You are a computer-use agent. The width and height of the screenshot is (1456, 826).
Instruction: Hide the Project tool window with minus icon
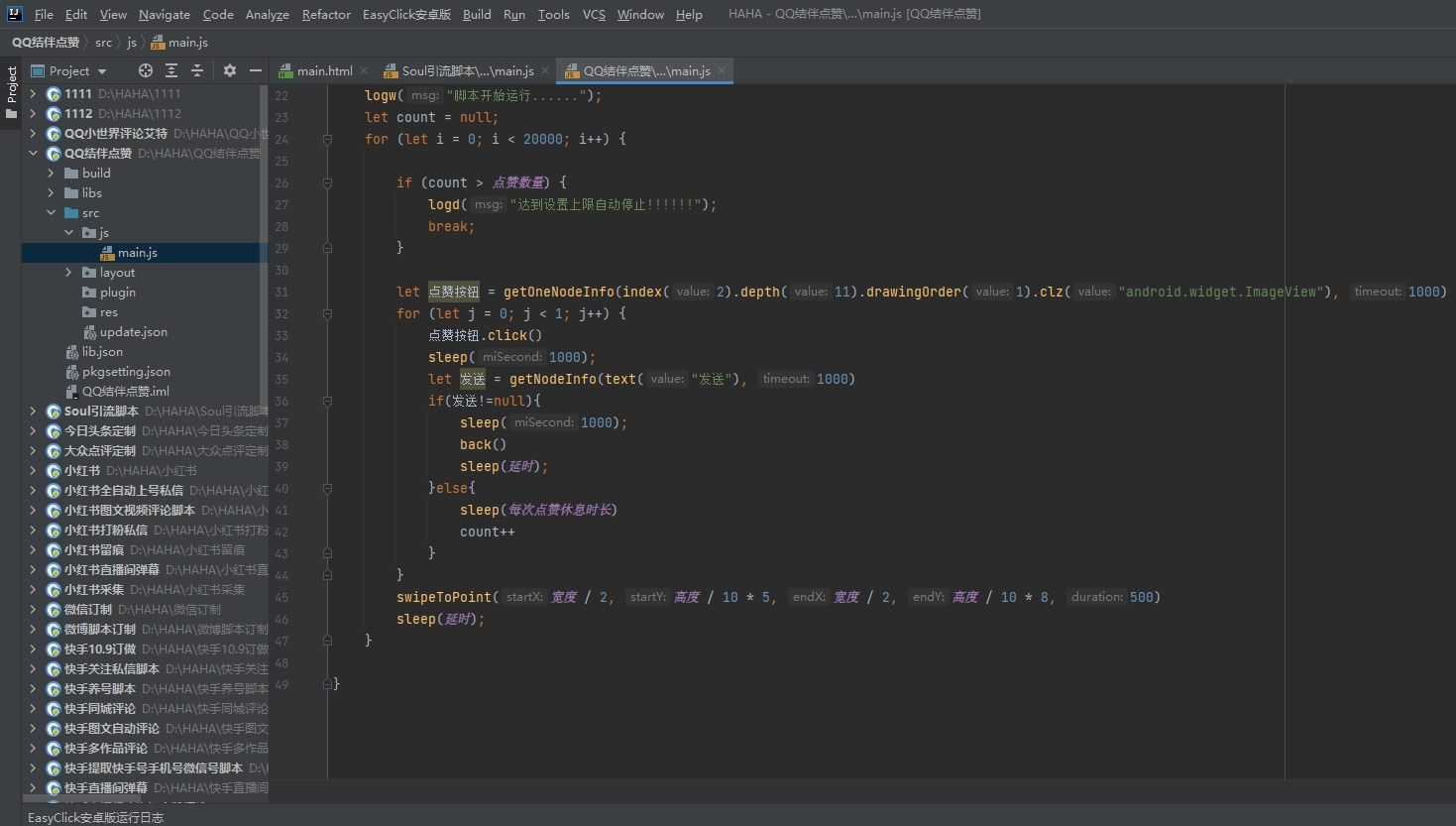256,70
